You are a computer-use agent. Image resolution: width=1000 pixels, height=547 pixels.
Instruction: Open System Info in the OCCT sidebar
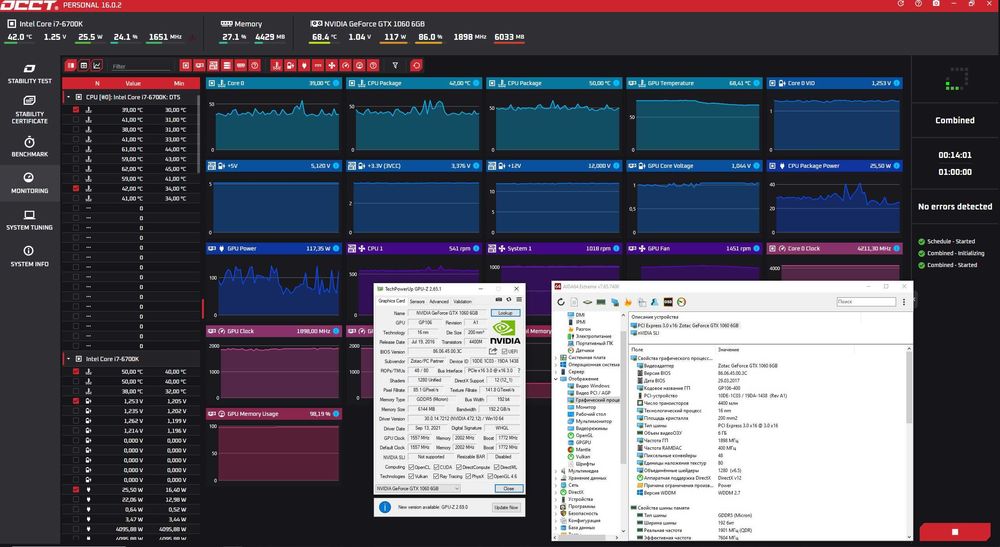29,256
